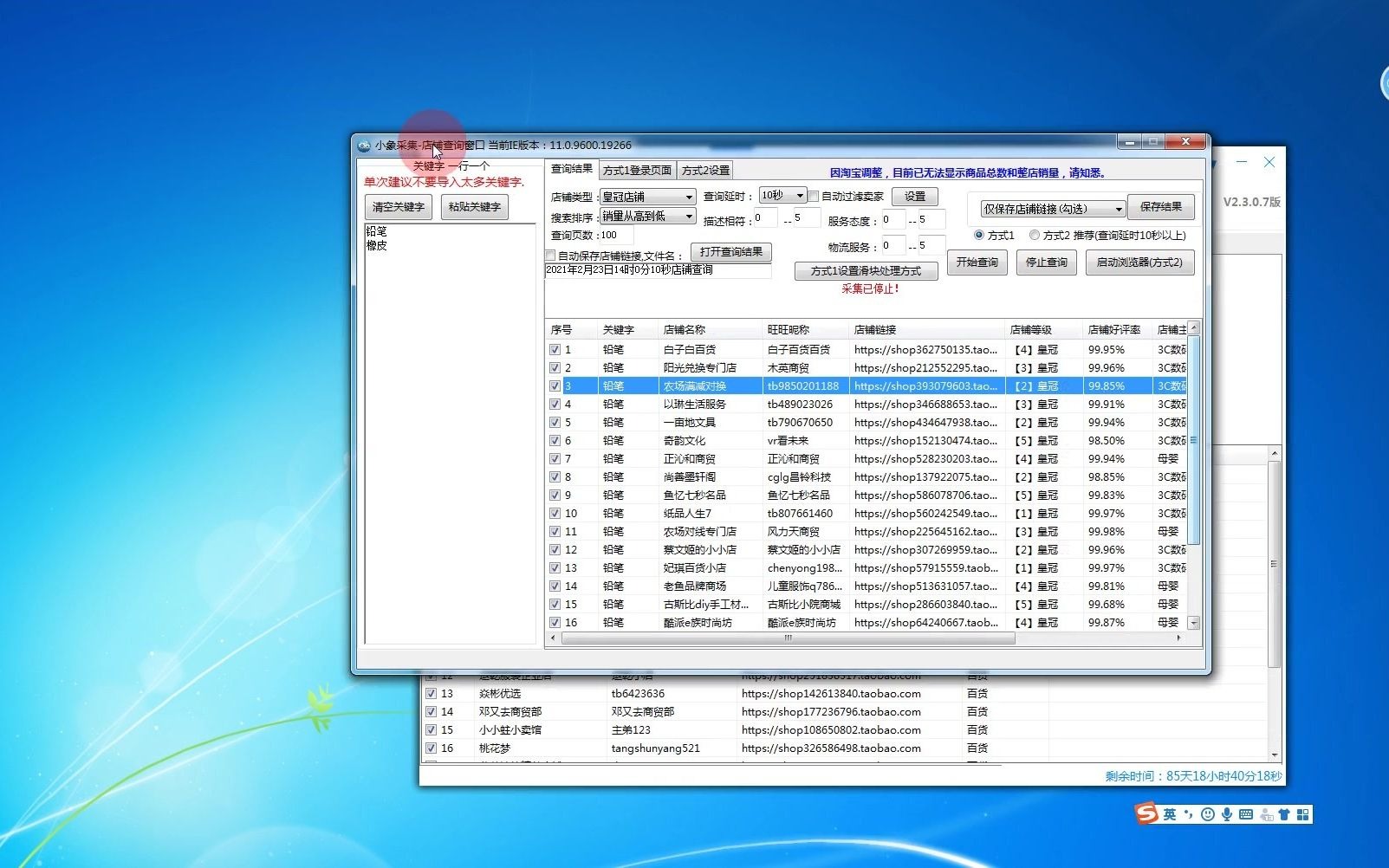Image resolution: width=1389 pixels, height=868 pixels.
Task: Minimize the background V2.3.0.7 main window
Action: (1242, 162)
